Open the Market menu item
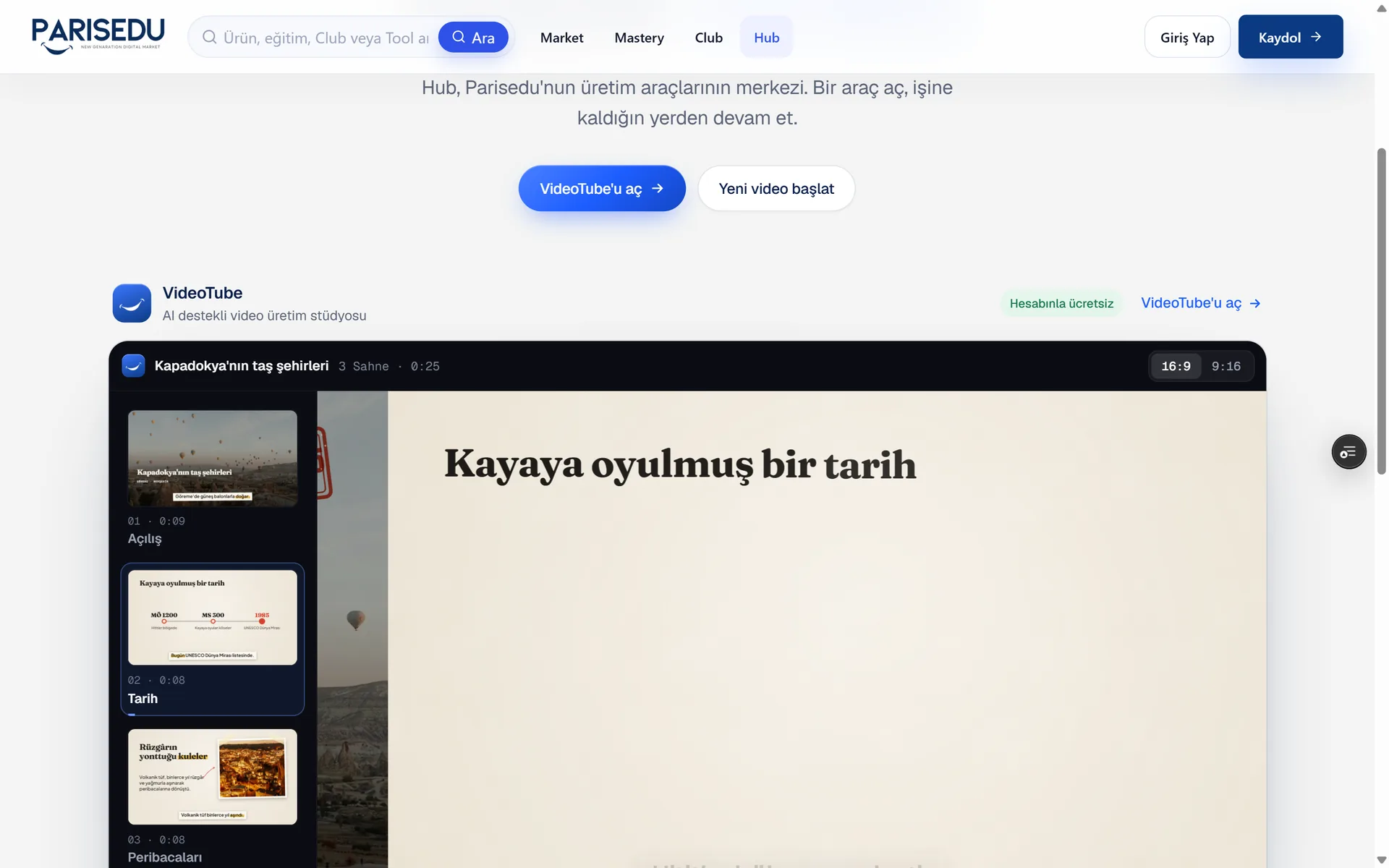 click(x=561, y=38)
